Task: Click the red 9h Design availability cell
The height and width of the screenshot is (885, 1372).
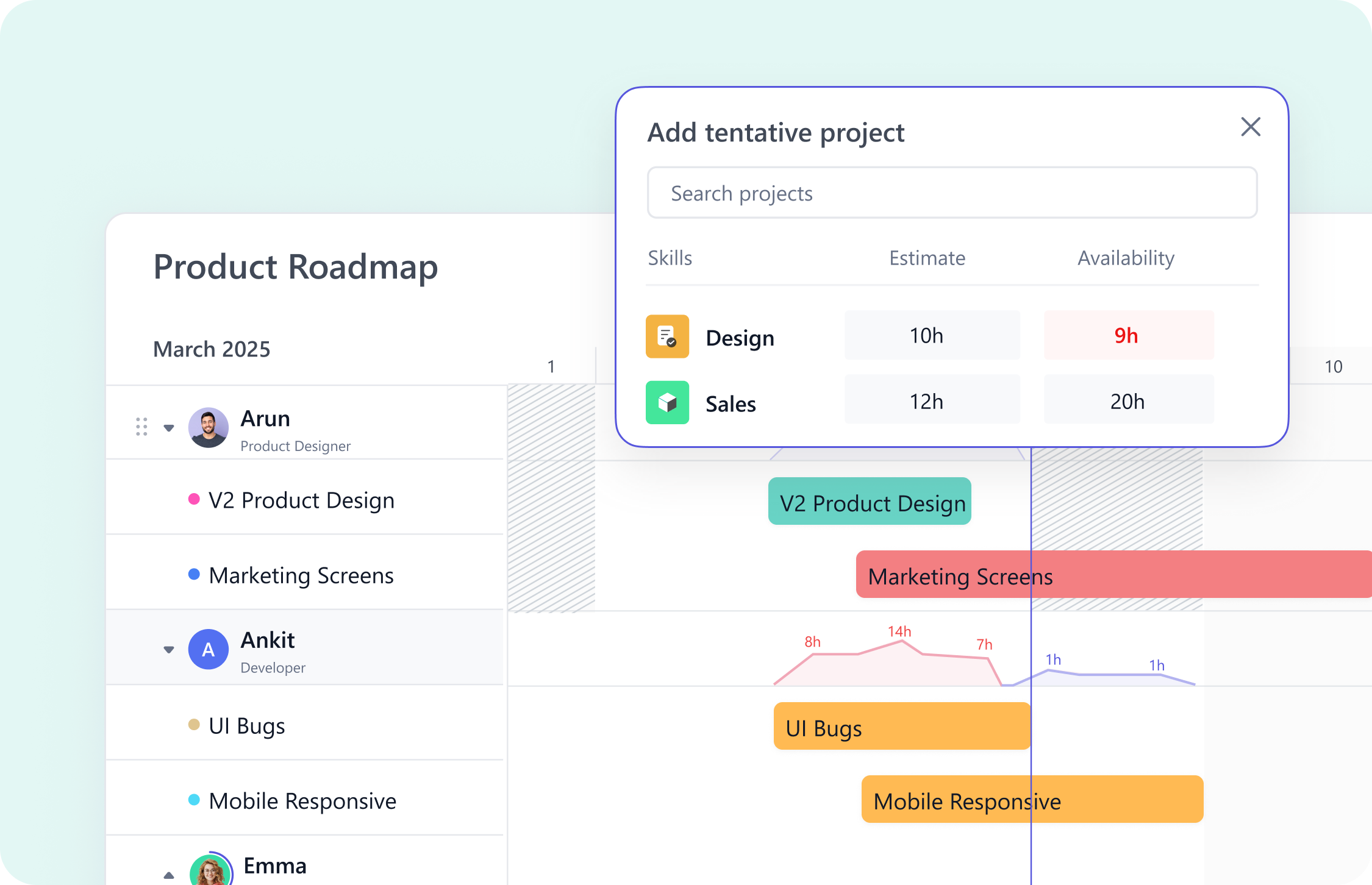Action: point(1128,336)
